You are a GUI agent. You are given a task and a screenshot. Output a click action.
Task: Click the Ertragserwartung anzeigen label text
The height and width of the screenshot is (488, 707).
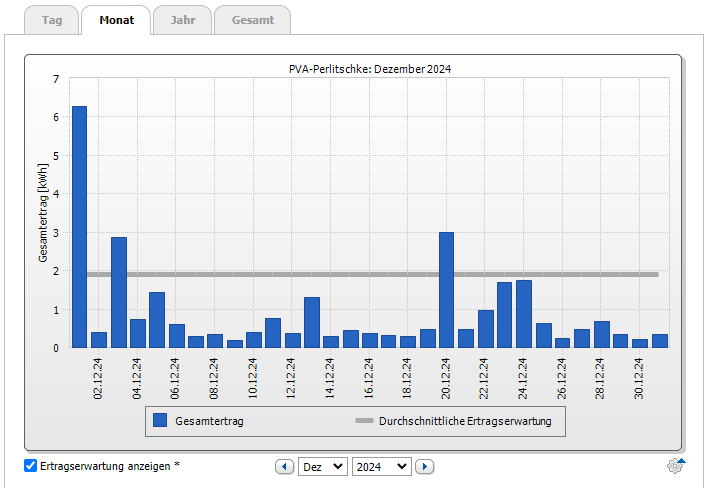point(106,466)
